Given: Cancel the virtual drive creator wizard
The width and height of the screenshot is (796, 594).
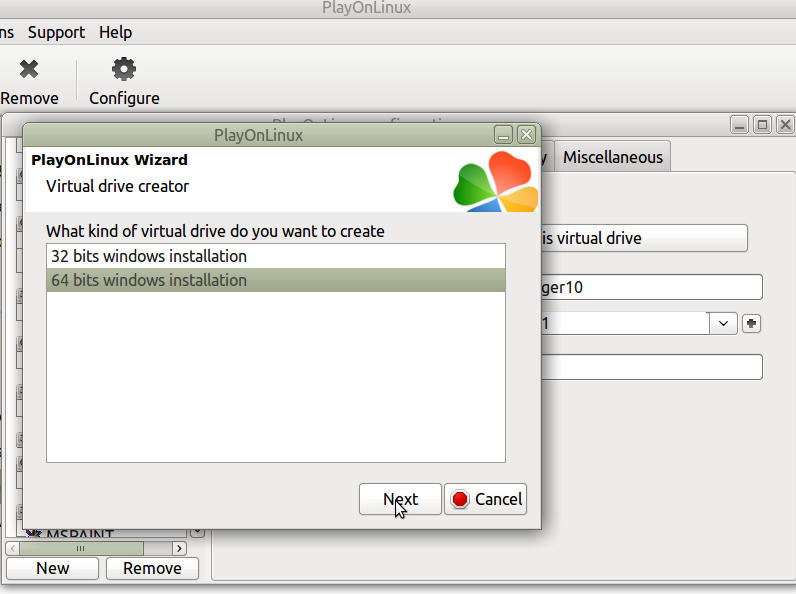Looking at the screenshot, I should click(x=485, y=499).
